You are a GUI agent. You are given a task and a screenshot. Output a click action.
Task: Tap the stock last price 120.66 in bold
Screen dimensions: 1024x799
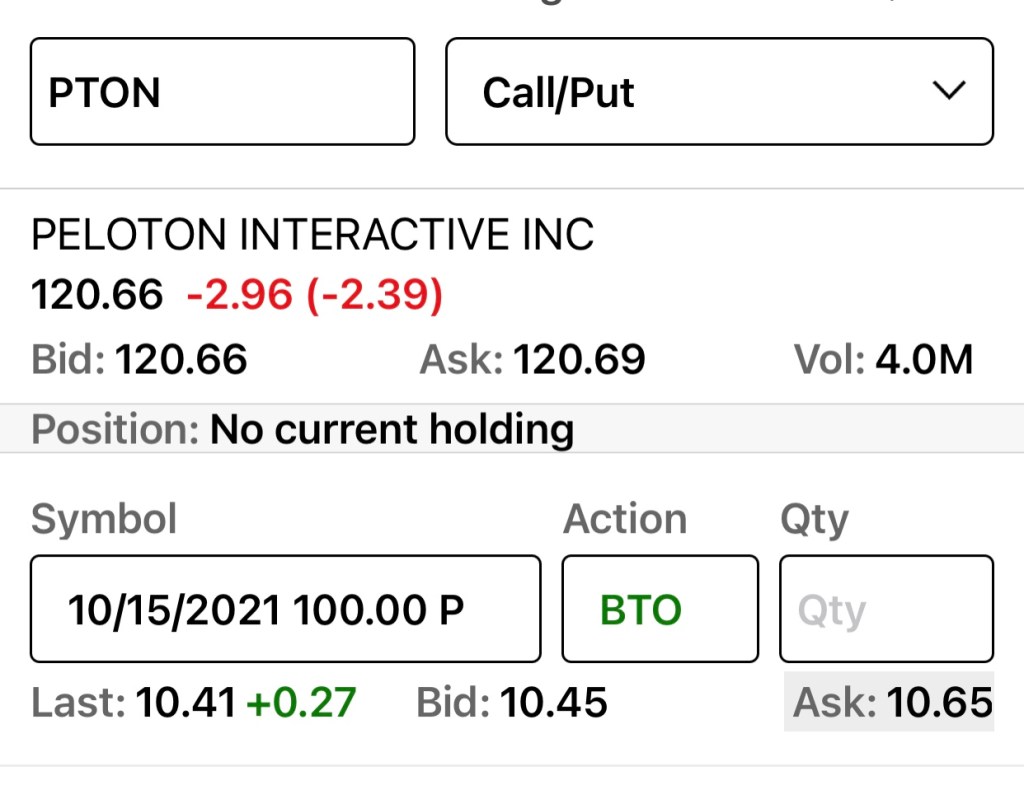point(97,295)
